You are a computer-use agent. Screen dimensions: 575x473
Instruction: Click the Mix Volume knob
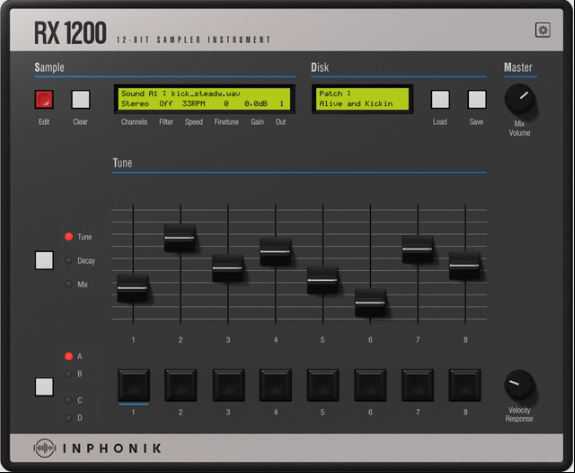click(520, 99)
